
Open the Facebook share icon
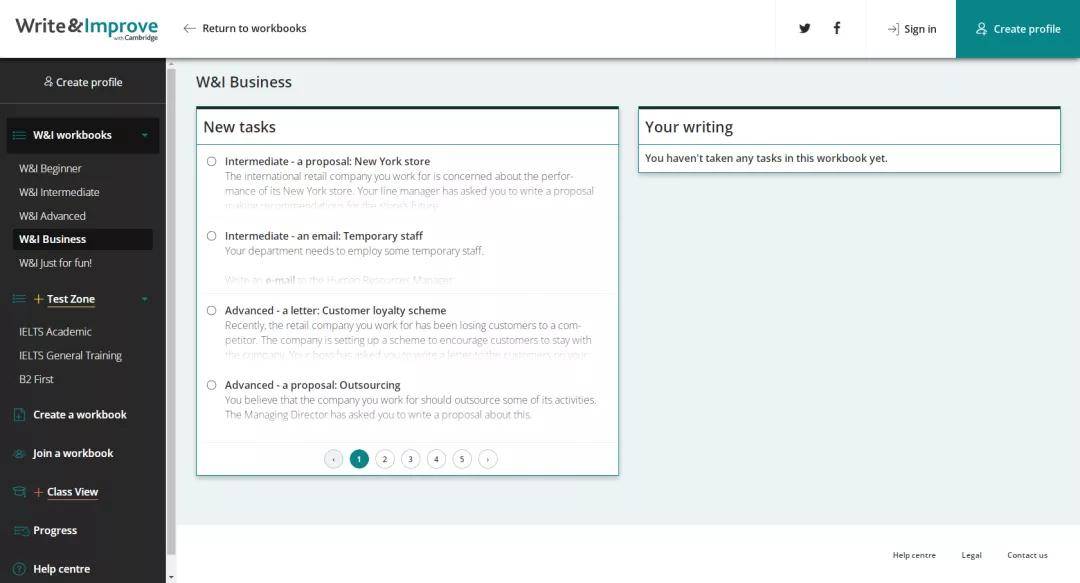(x=837, y=28)
